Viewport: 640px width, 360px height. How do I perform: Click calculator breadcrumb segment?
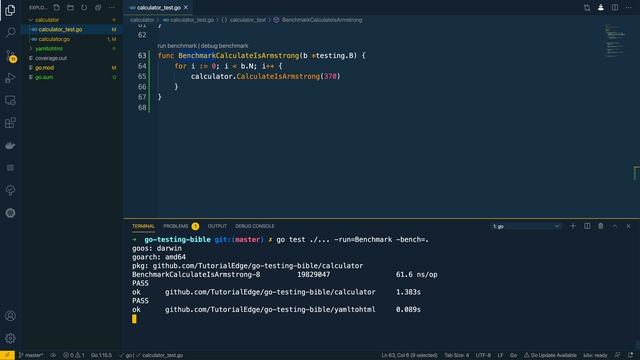[x=142, y=20]
